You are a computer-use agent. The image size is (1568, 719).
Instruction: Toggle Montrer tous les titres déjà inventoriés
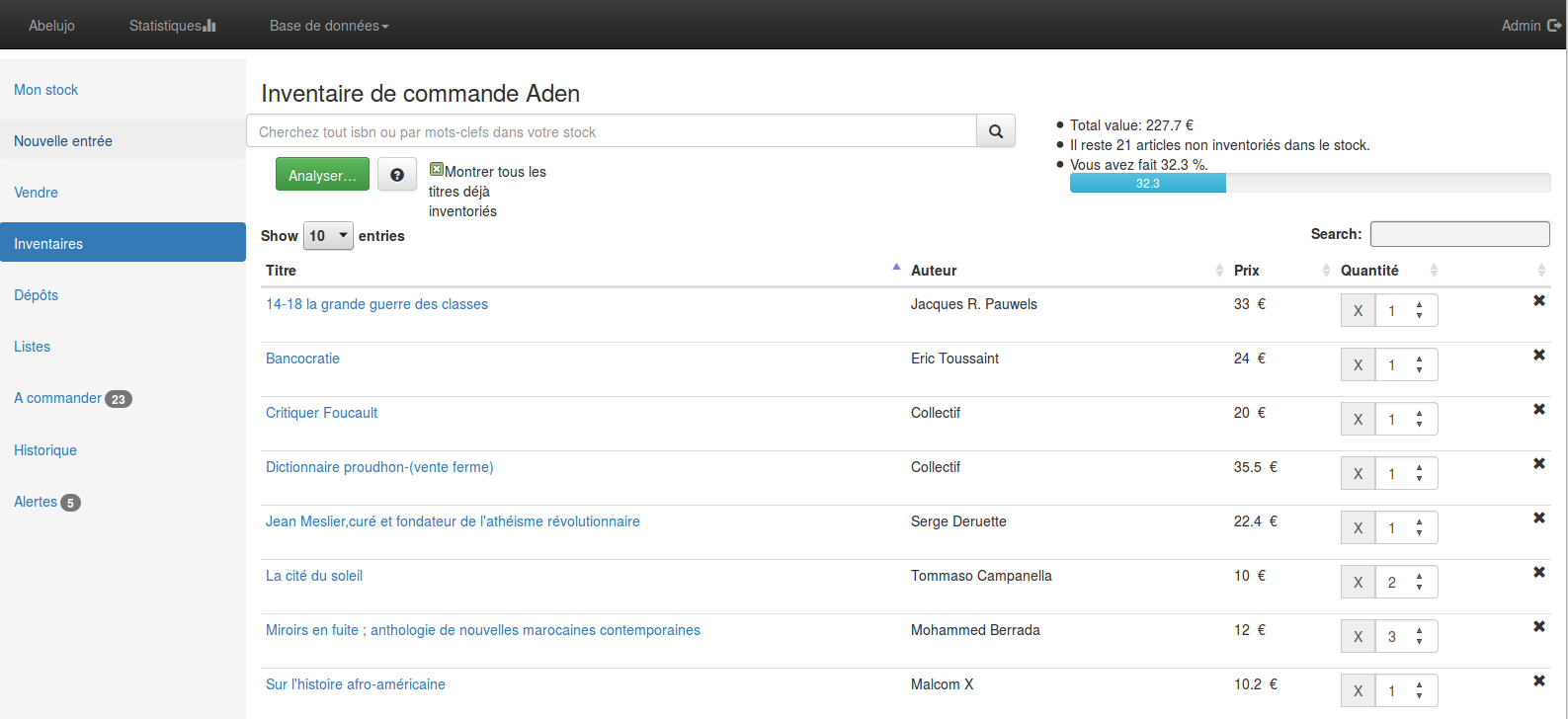437,170
